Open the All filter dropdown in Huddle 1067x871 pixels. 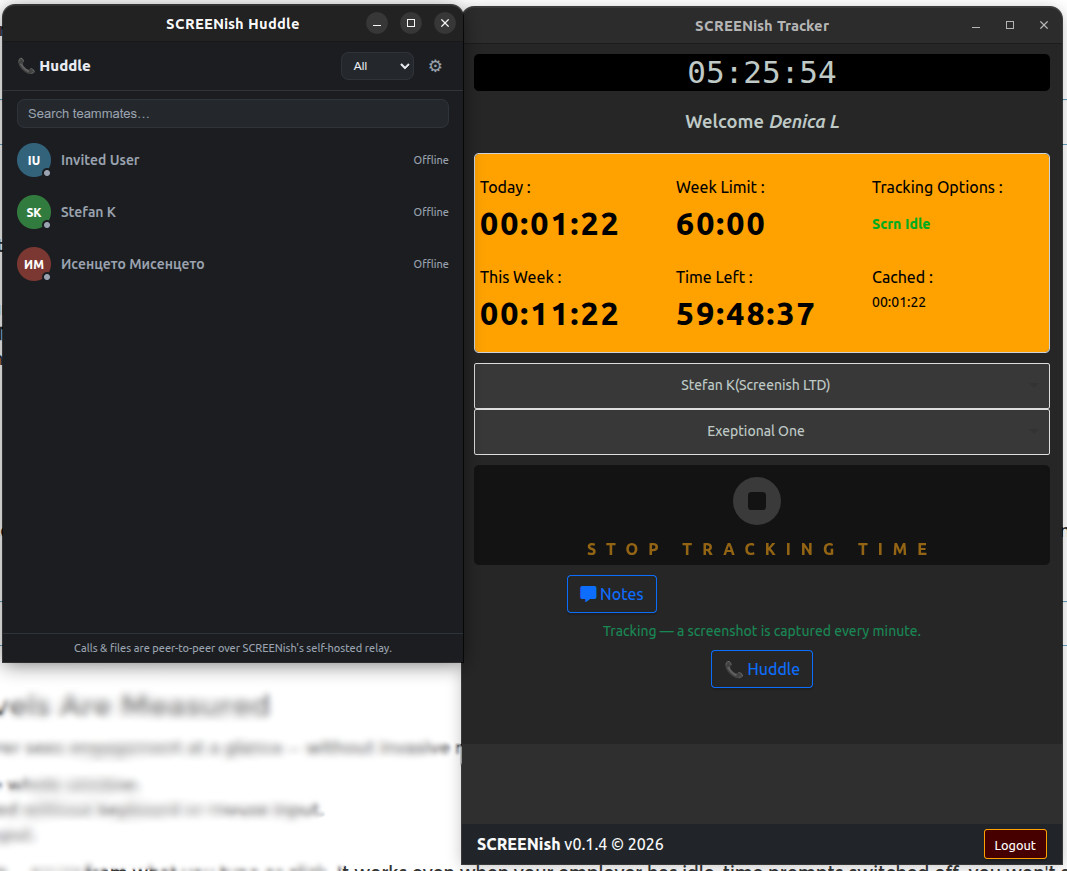coord(378,66)
